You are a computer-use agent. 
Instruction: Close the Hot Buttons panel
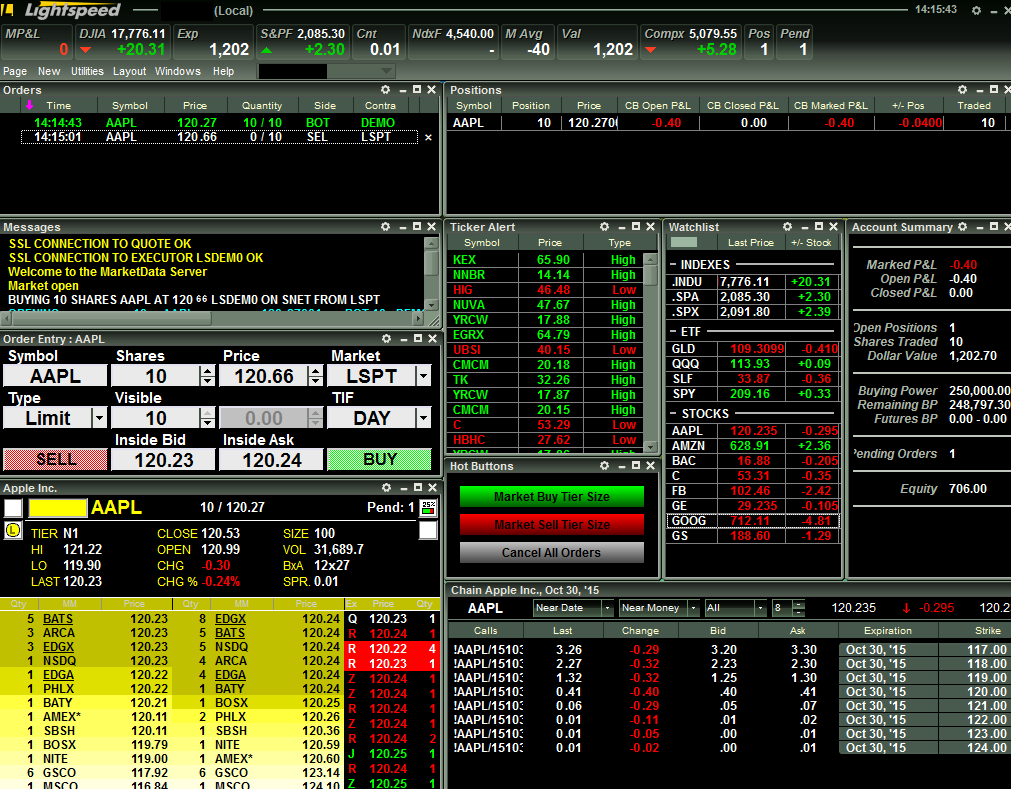click(x=651, y=465)
